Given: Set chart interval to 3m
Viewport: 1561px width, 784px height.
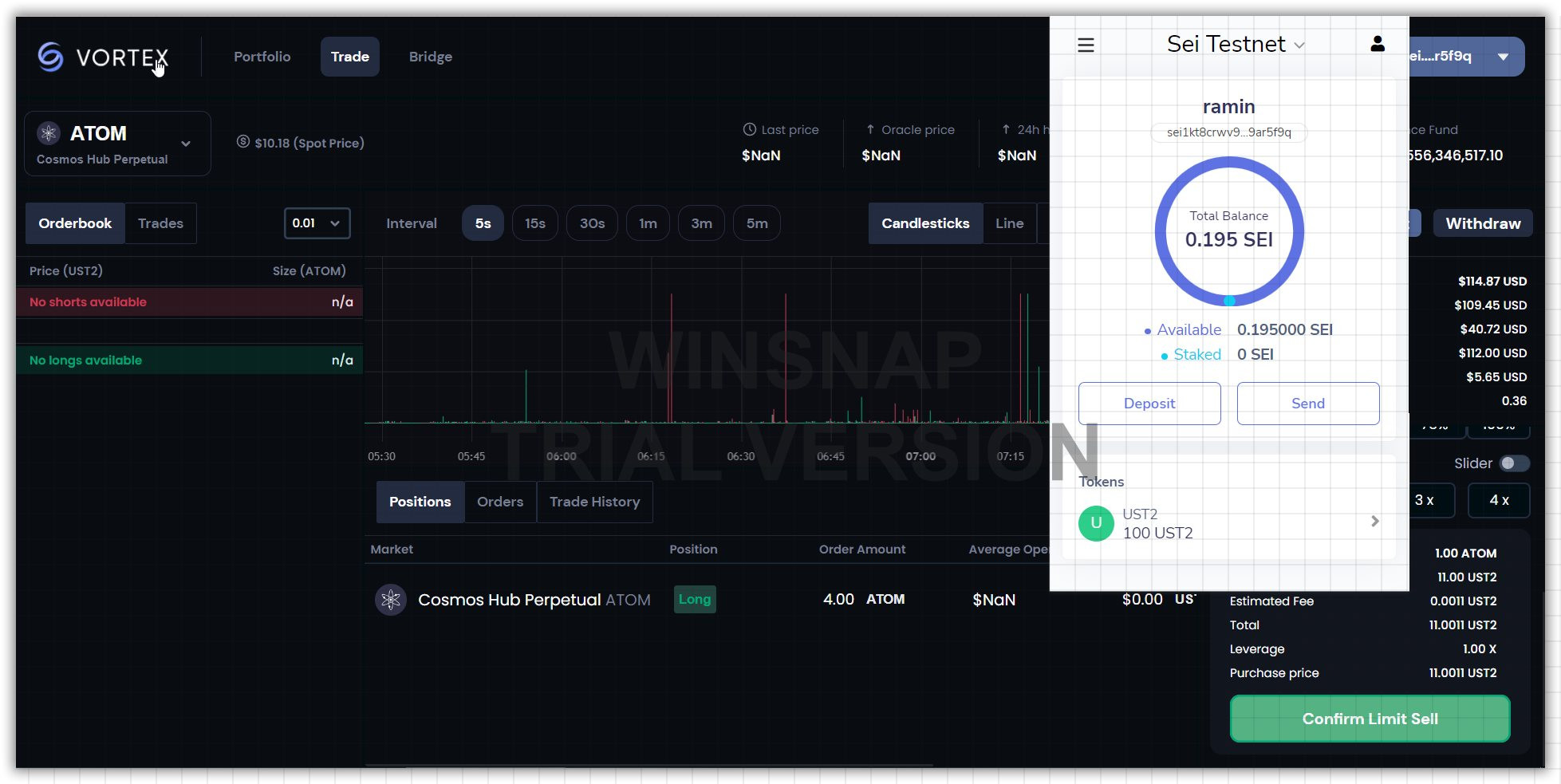Looking at the screenshot, I should [702, 223].
